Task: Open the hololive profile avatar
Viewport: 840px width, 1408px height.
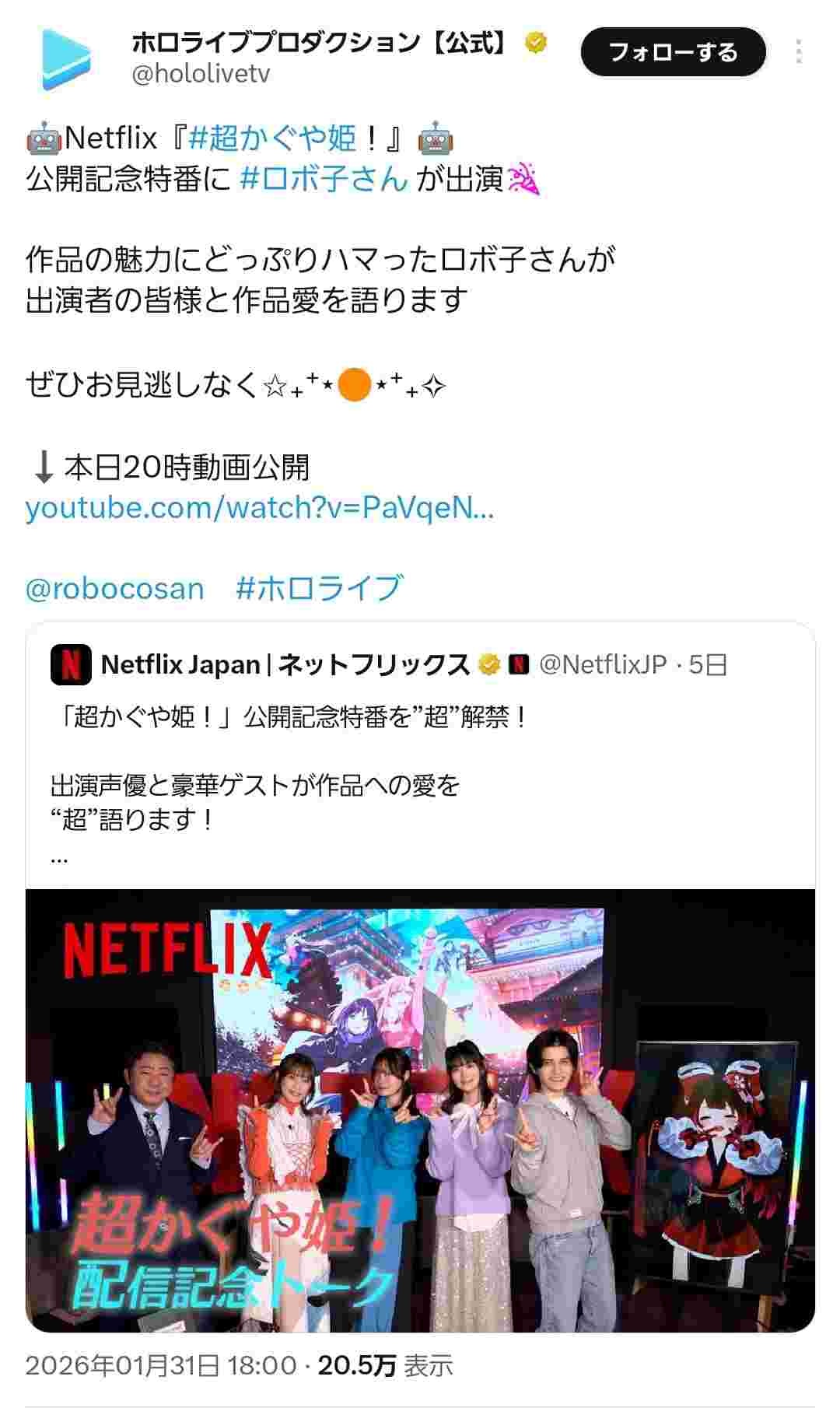Action: [x=66, y=59]
